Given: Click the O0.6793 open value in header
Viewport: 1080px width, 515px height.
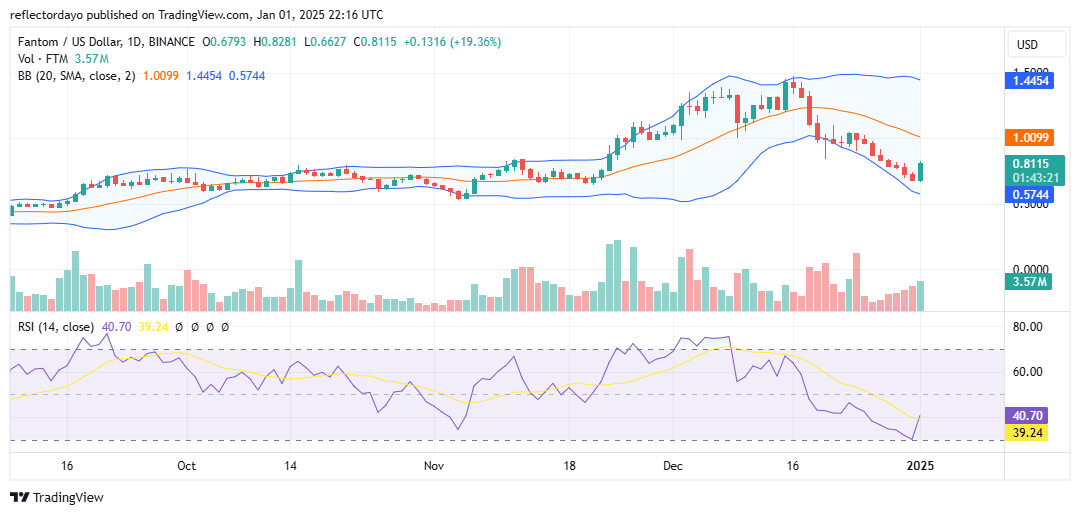Looking at the screenshot, I should 225,42.
